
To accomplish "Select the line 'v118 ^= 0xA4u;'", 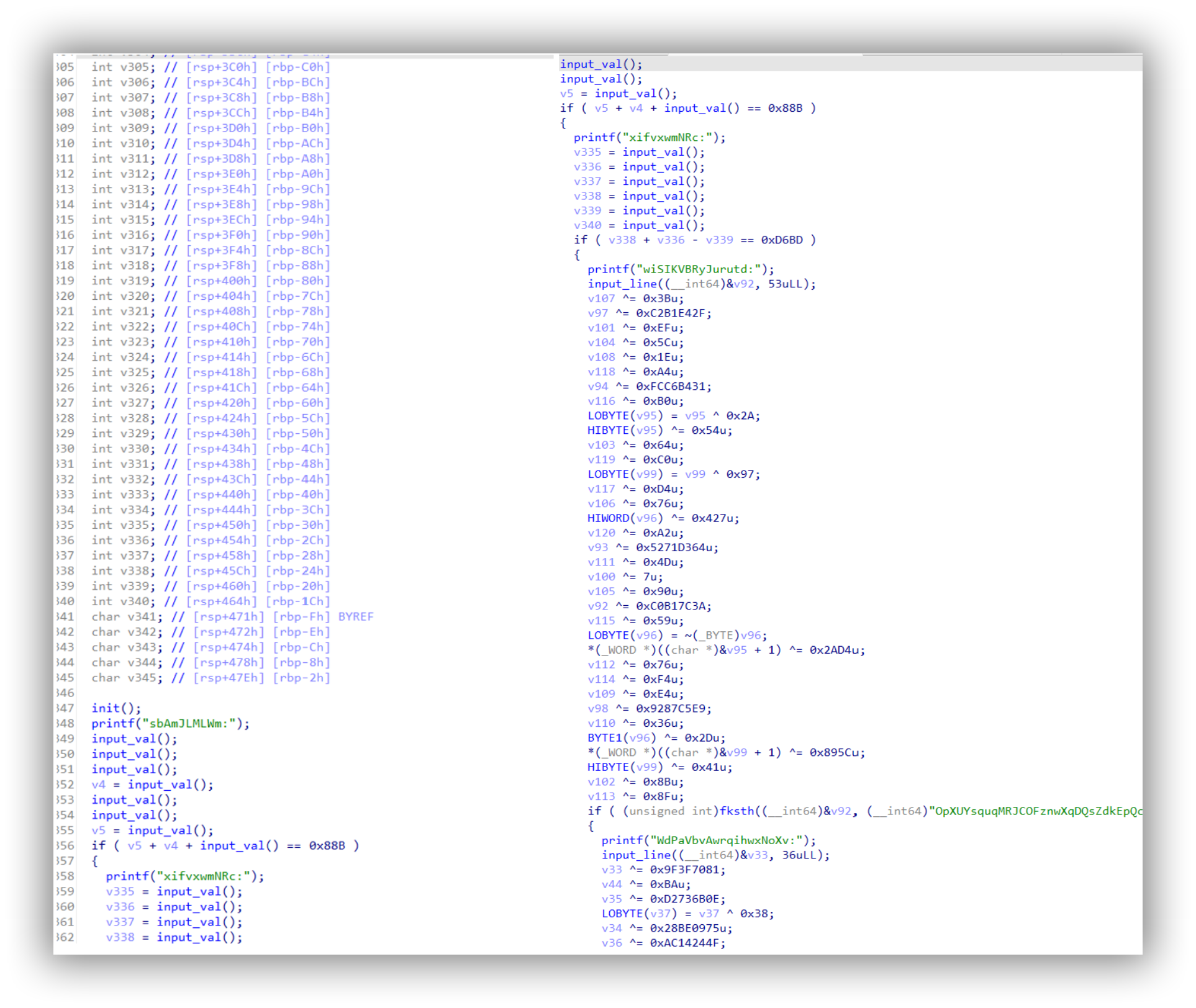I will tap(636, 372).
